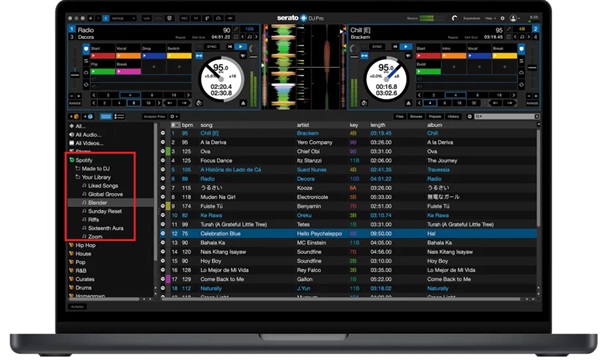Image resolution: width=600 pixels, height=360 pixels.
Task: Switch to the Files tab
Action: point(400,116)
